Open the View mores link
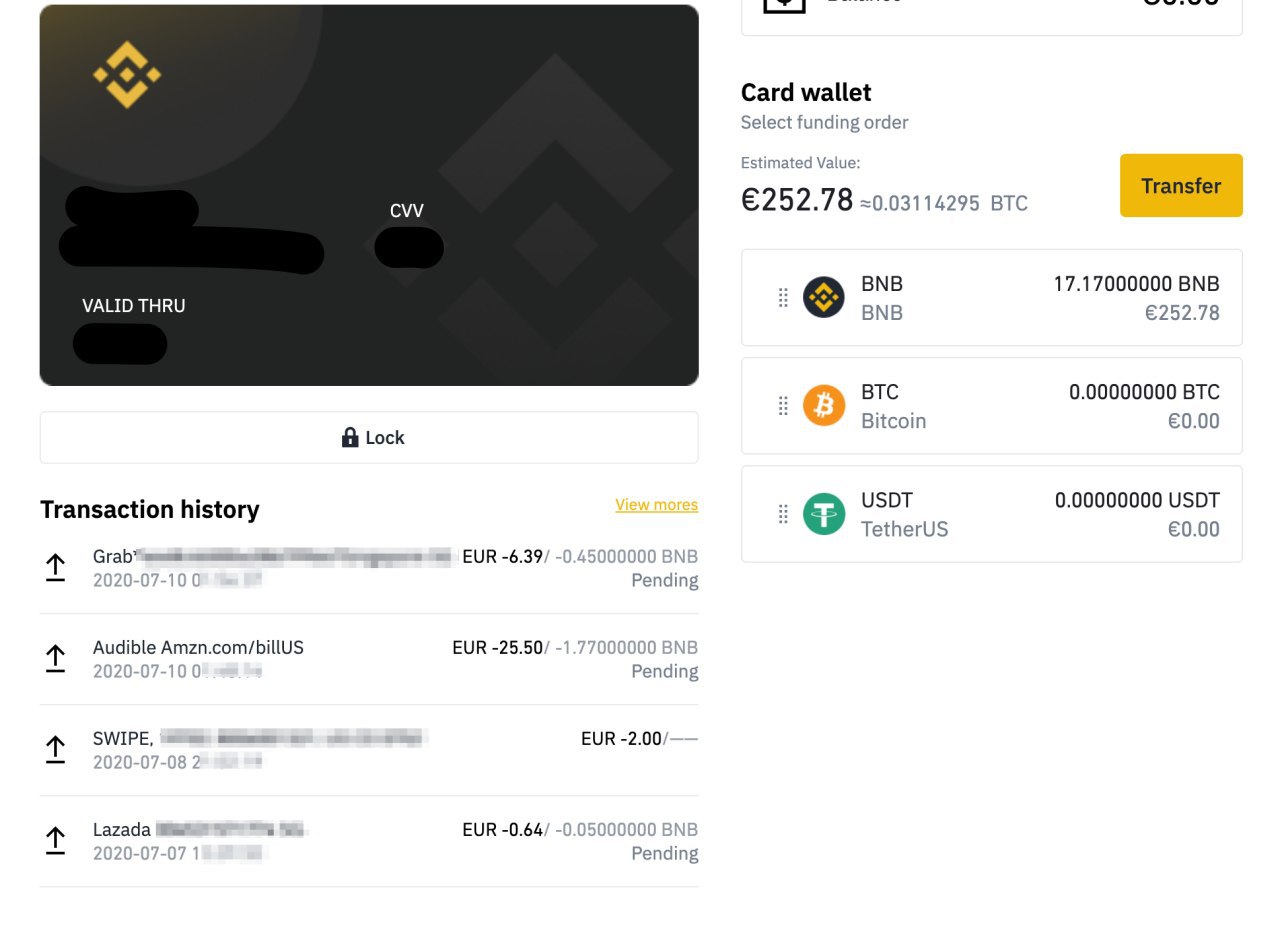1280x925 pixels. tap(656, 505)
